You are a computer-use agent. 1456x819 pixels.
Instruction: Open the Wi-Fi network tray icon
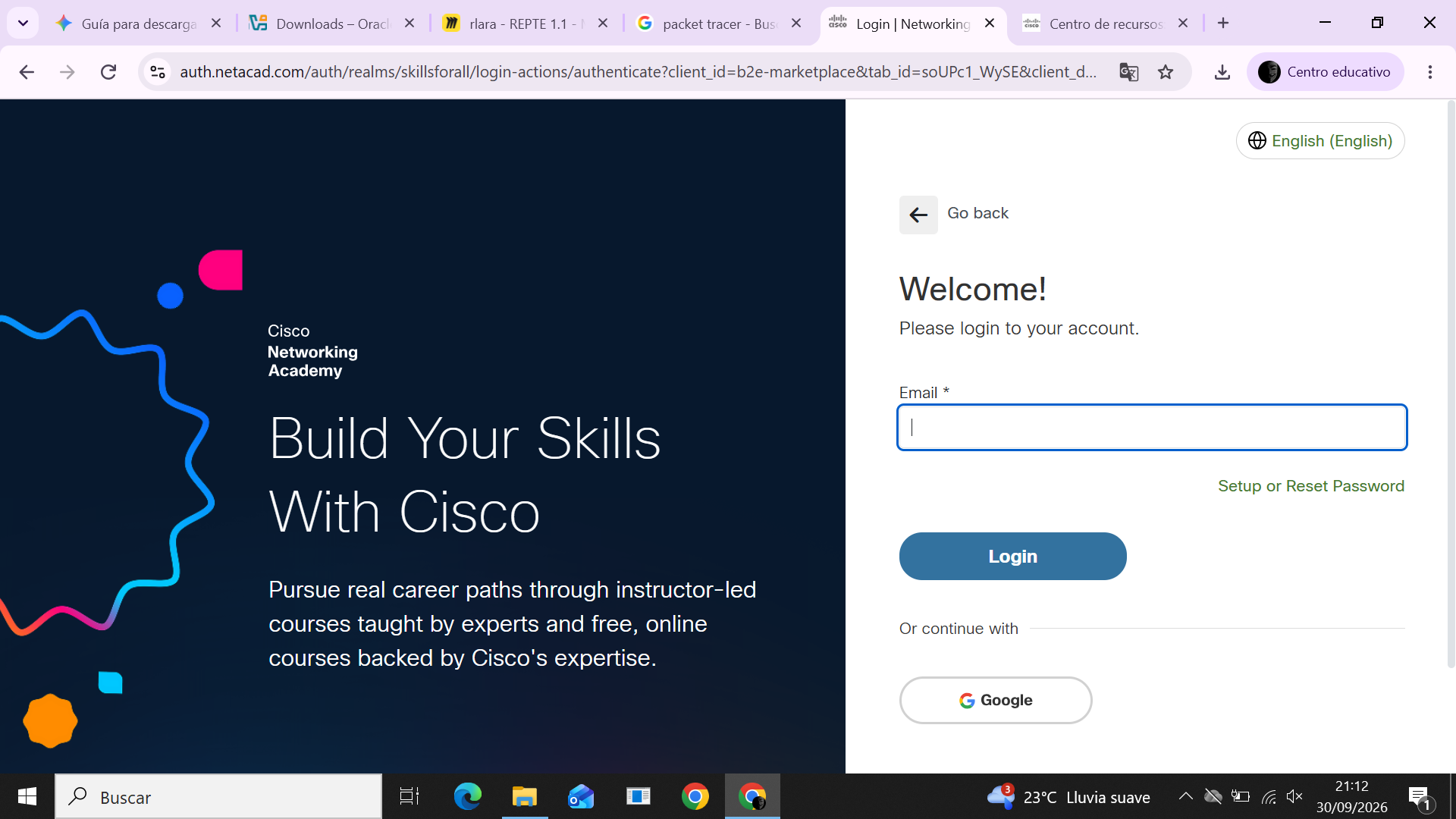tap(1269, 796)
